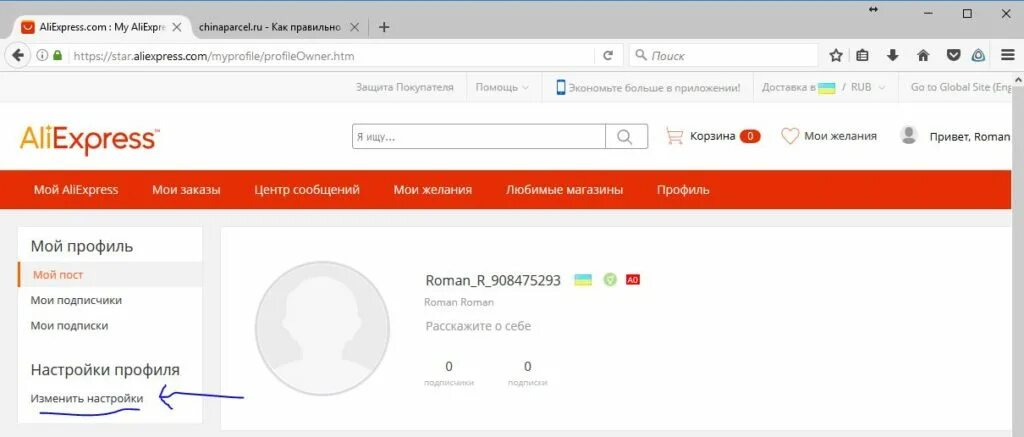Open Мои подписки in sidebar

69,325
